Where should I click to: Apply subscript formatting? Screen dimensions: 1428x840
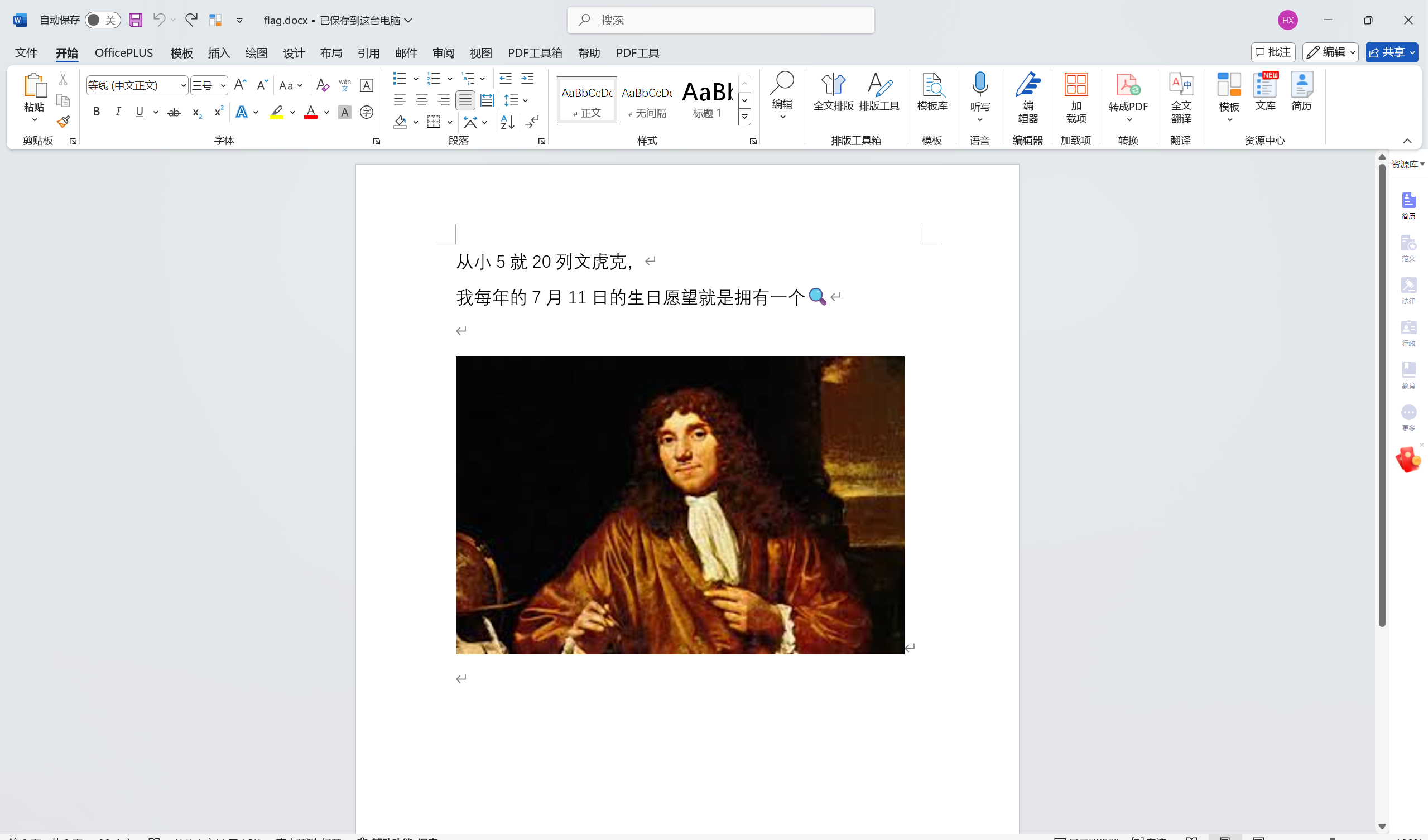point(196,112)
